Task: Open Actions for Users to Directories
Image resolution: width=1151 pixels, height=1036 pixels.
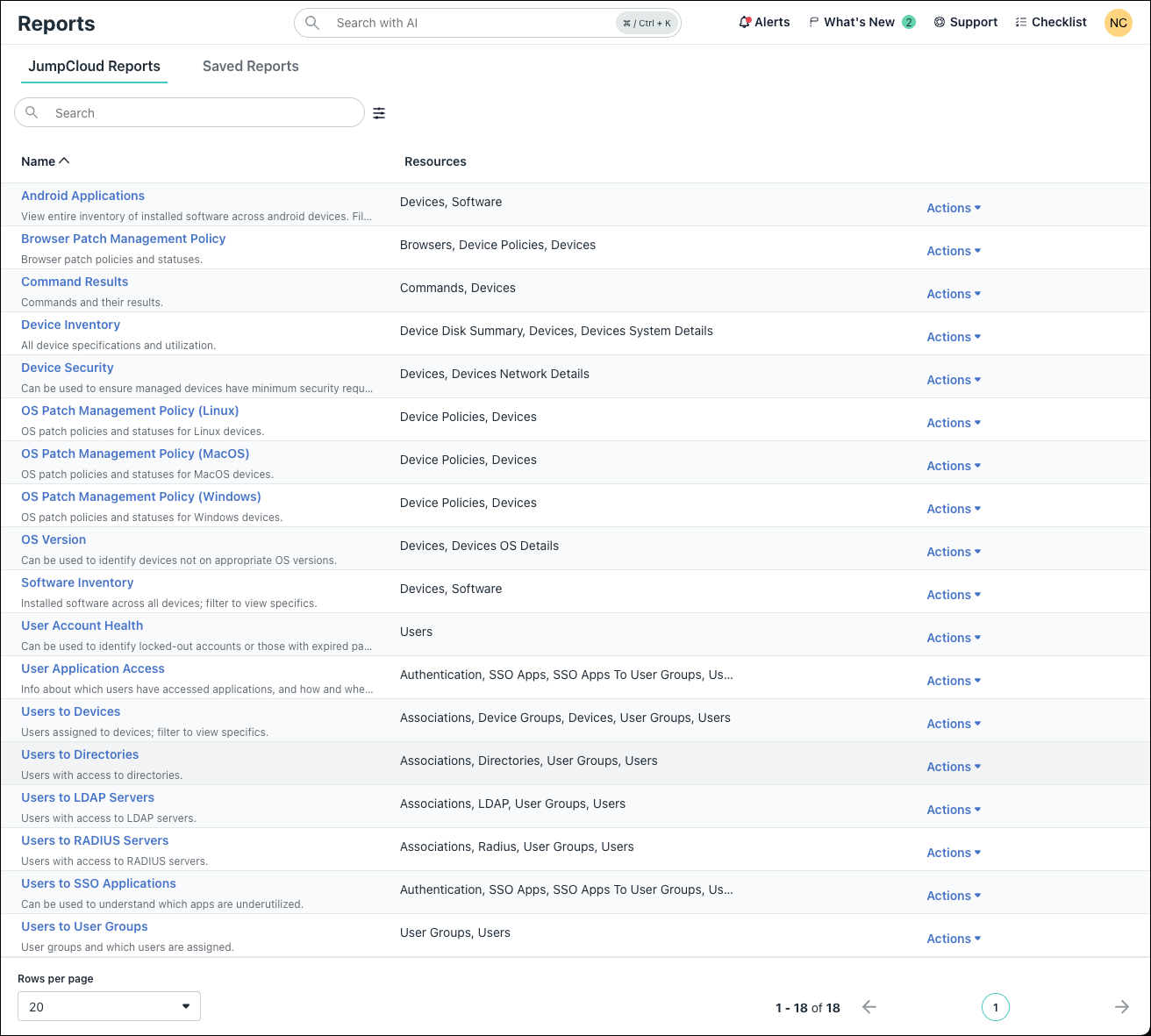Action: pyautogui.click(x=954, y=767)
